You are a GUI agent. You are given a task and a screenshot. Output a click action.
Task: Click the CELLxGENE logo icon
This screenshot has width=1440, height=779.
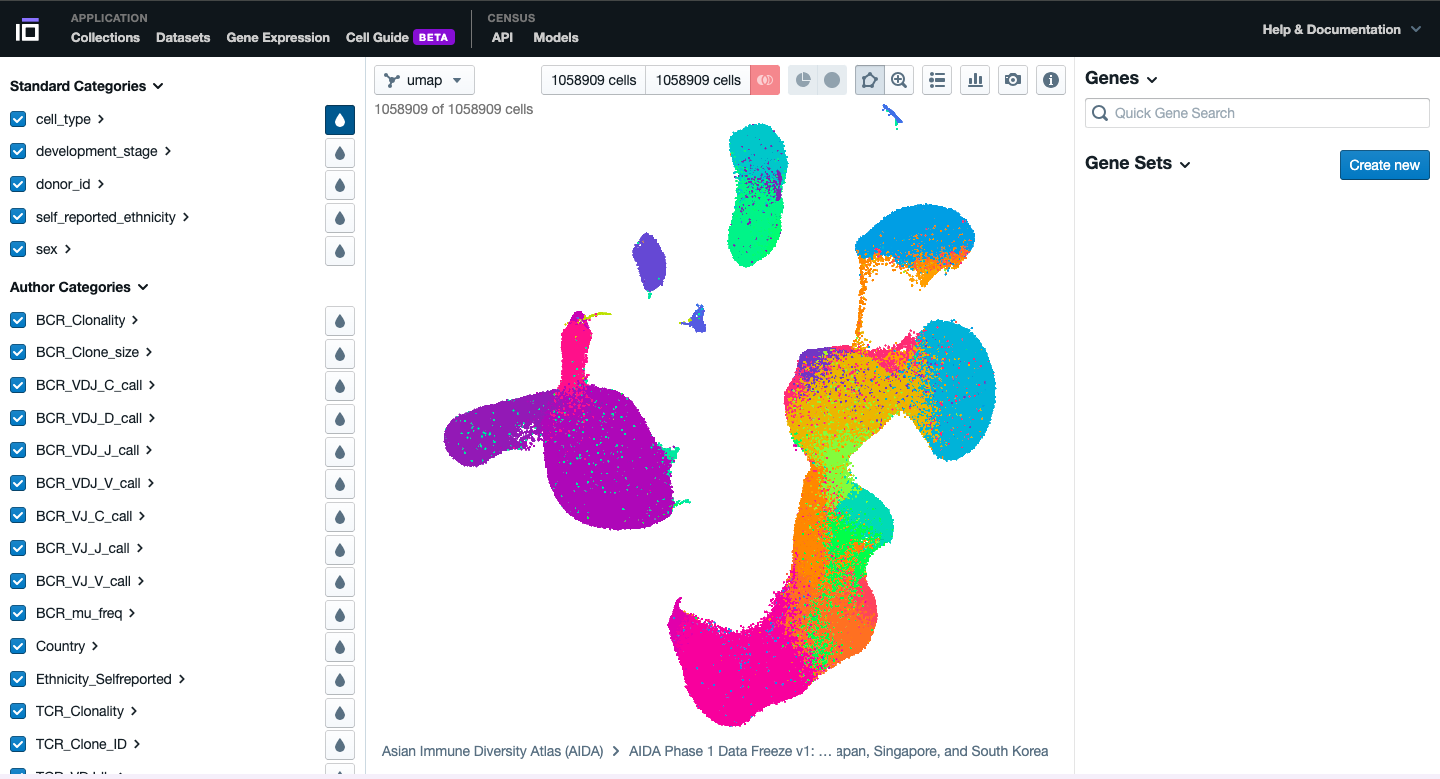[x=27, y=29]
